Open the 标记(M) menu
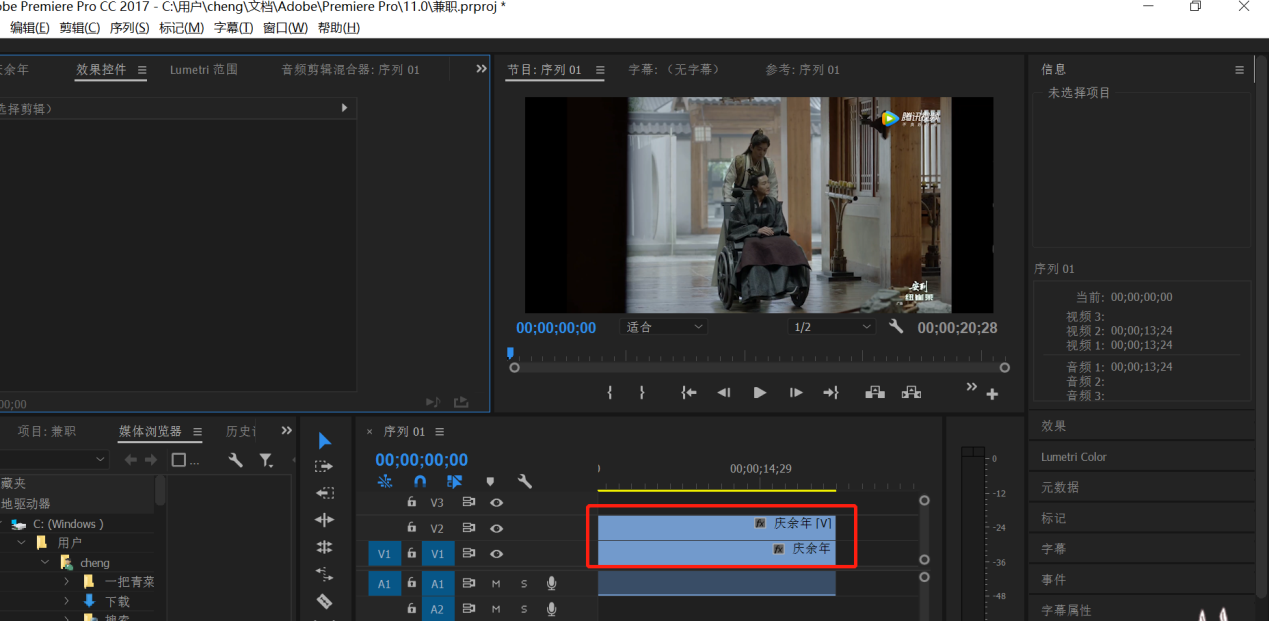 [181, 28]
